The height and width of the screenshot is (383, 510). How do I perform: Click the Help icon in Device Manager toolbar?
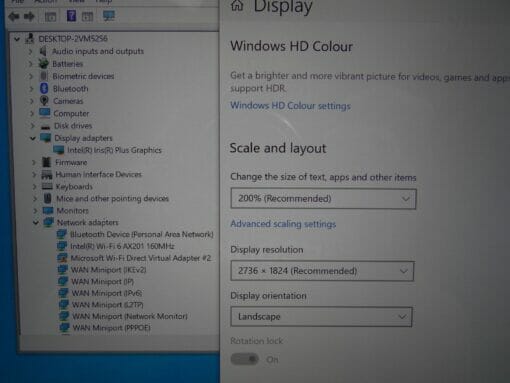click(71, 16)
